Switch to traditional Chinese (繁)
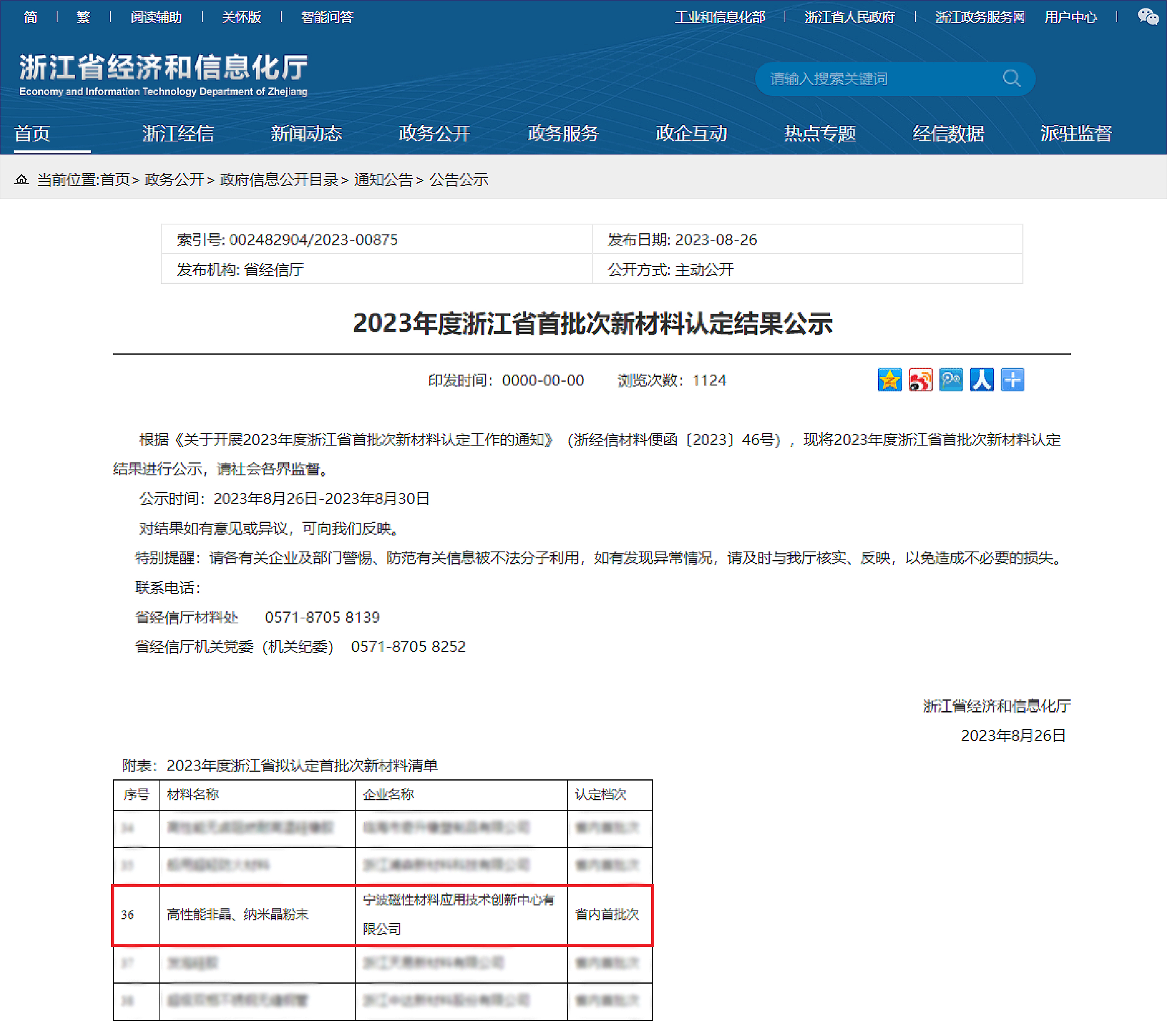This screenshot has height=1036, width=1167. pos(83,17)
